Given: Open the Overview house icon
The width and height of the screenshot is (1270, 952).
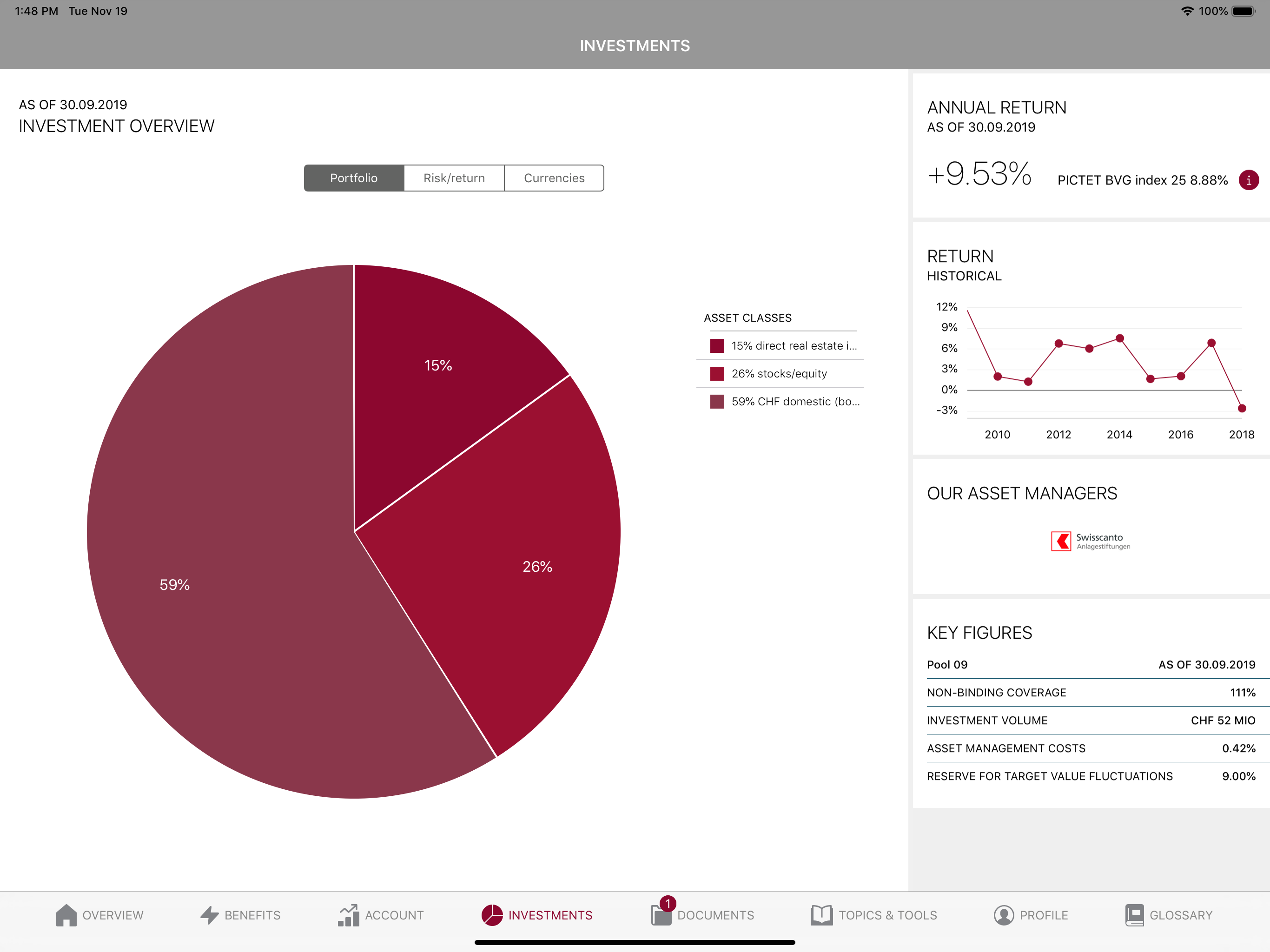Looking at the screenshot, I should (66, 915).
